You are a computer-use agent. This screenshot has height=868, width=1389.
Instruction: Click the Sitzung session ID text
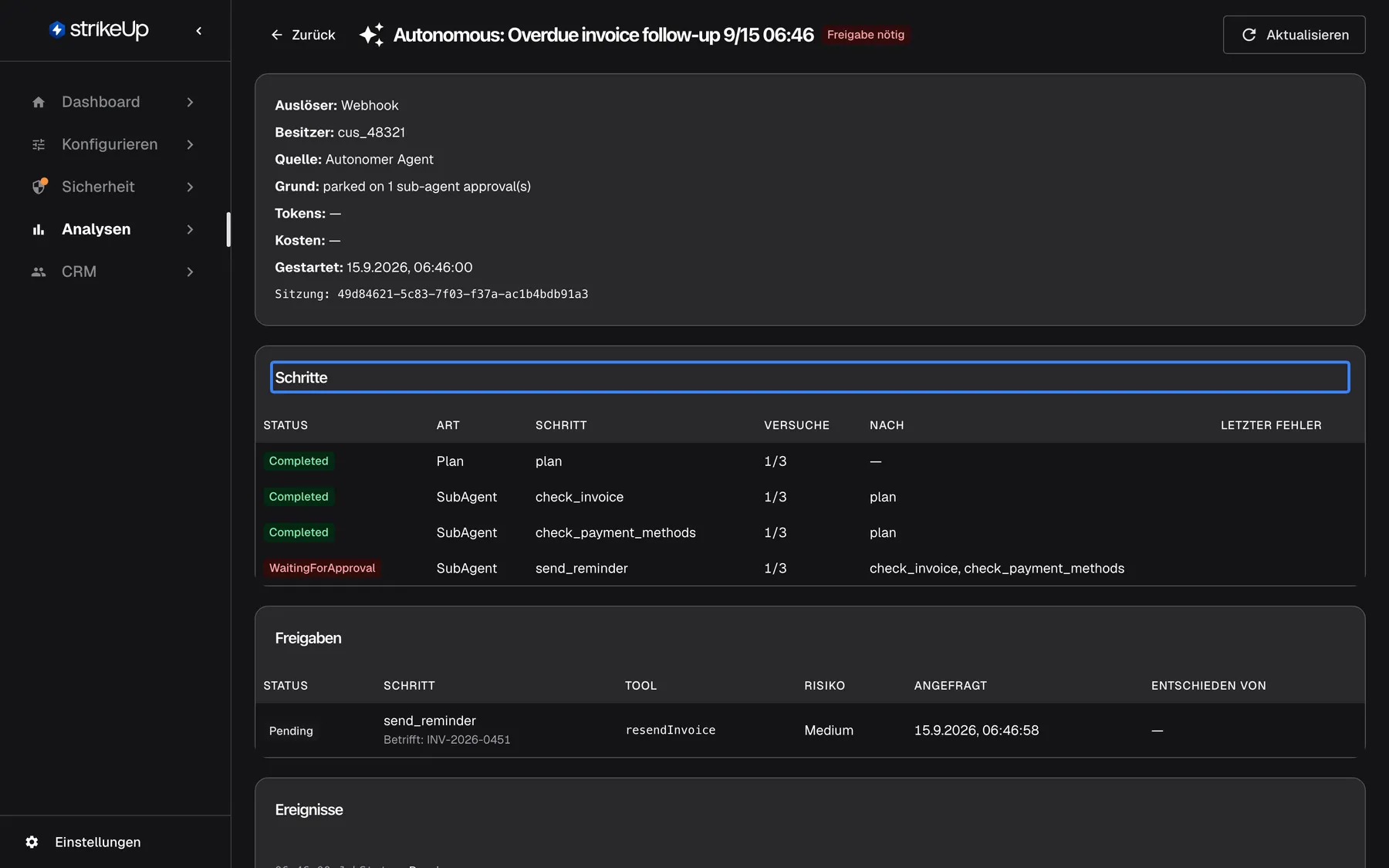point(431,294)
